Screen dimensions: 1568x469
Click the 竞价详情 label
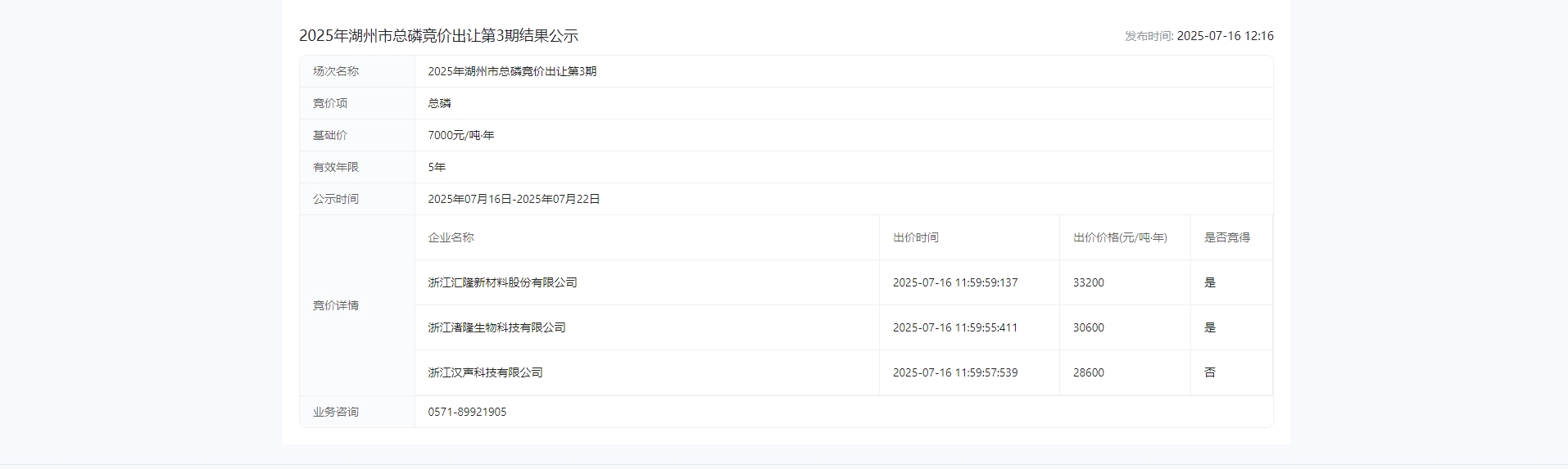[x=336, y=305]
